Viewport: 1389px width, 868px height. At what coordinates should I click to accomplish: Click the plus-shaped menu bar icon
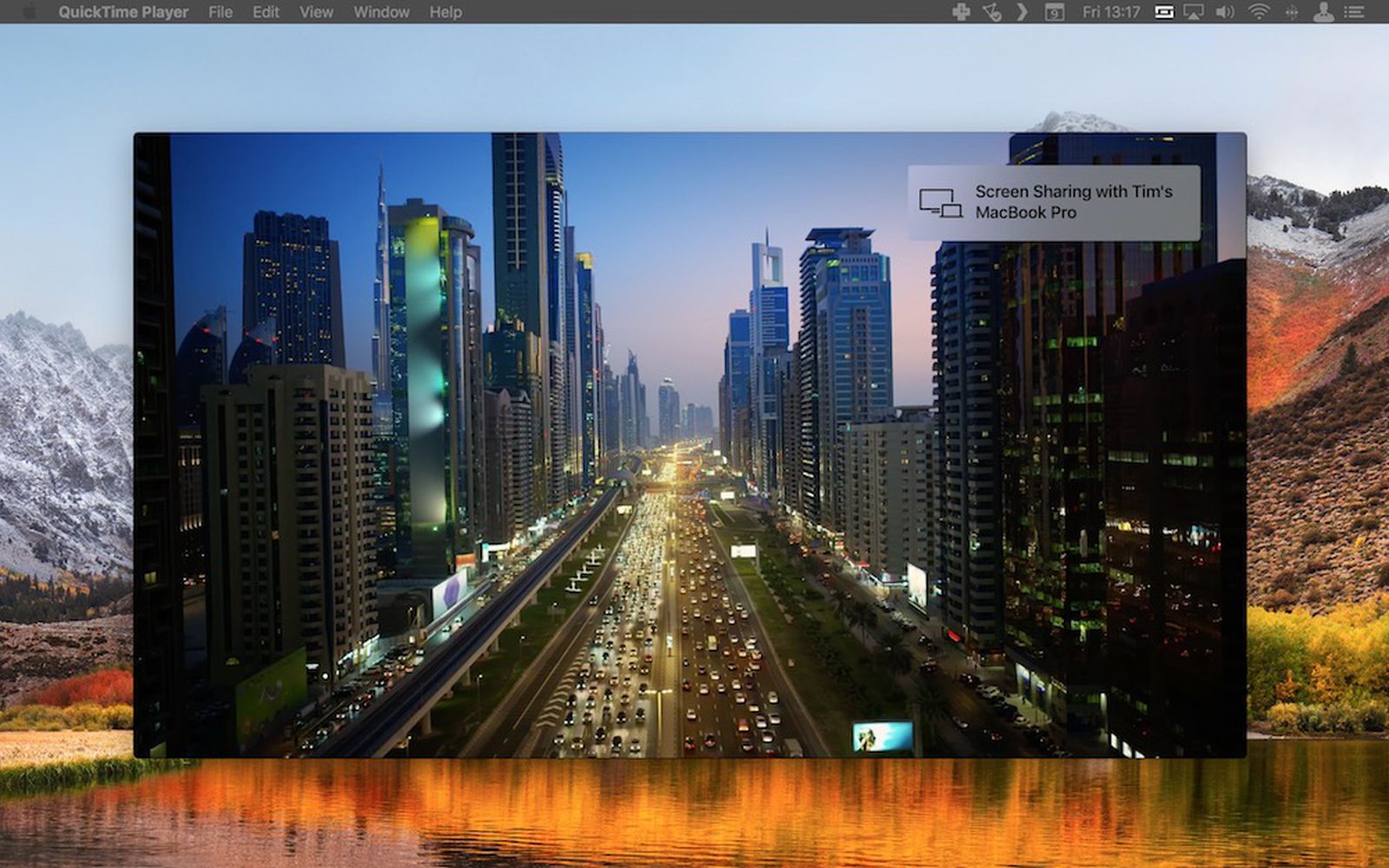(x=962, y=13)
